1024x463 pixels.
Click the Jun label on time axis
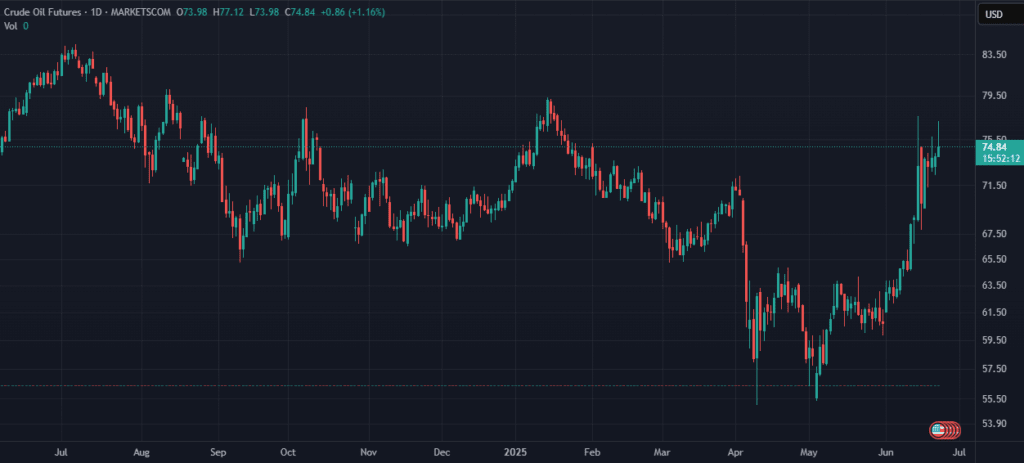click(x=886, y=452)
